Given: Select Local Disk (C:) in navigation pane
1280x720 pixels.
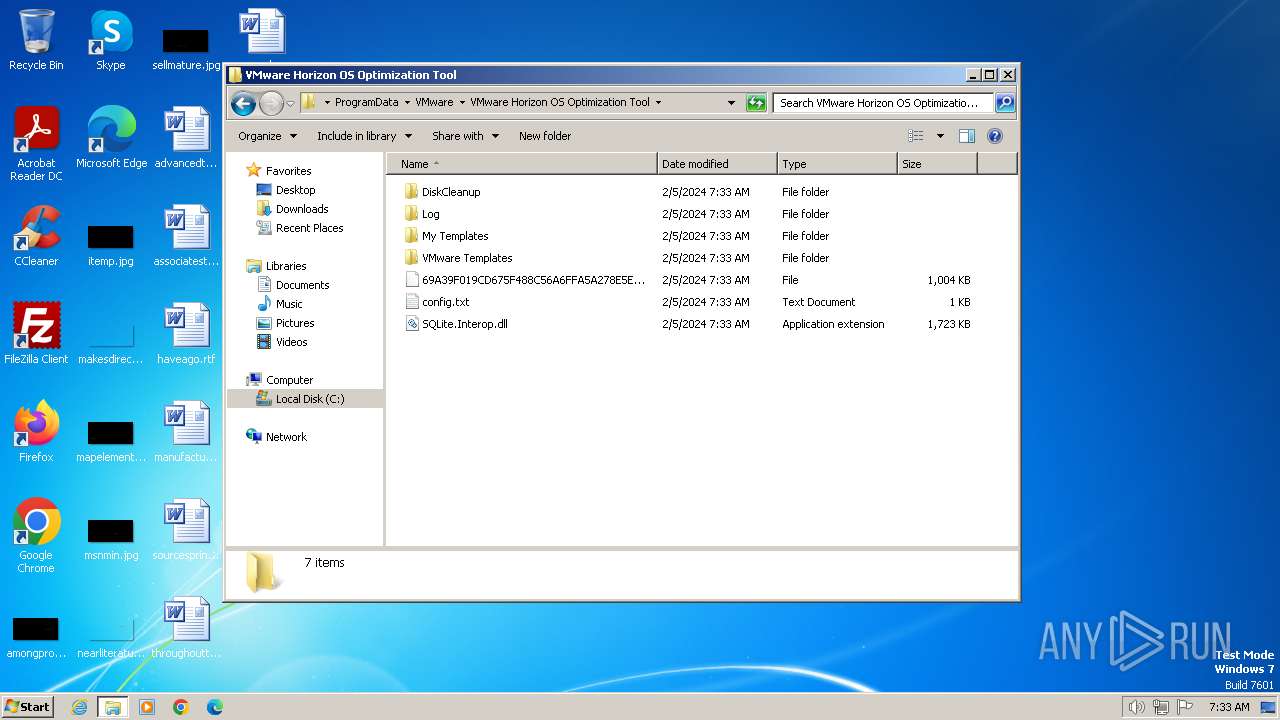Looking at the screenshot, I should click(x=309, y=399).
